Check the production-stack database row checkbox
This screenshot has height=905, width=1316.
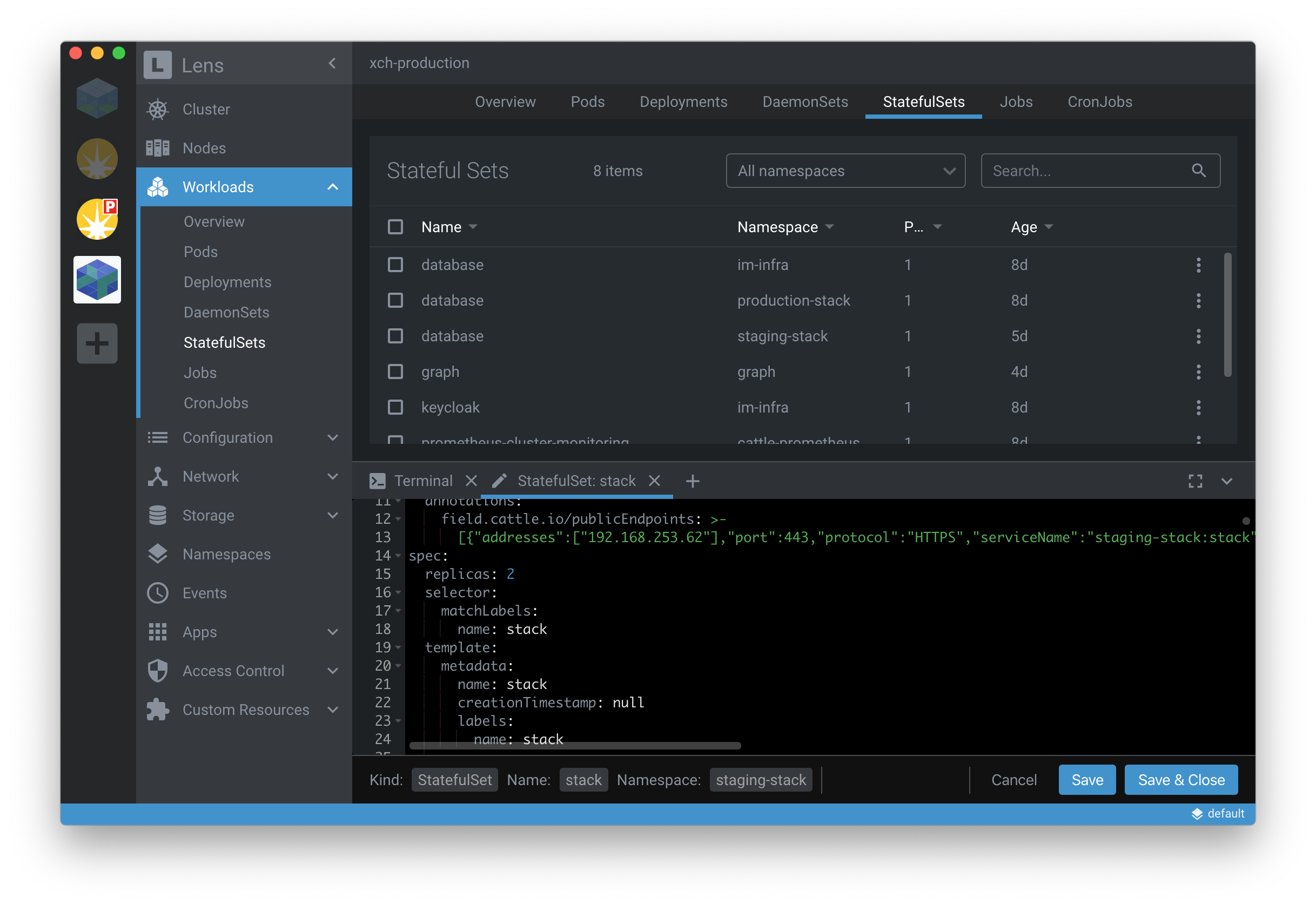coord(395,301)
